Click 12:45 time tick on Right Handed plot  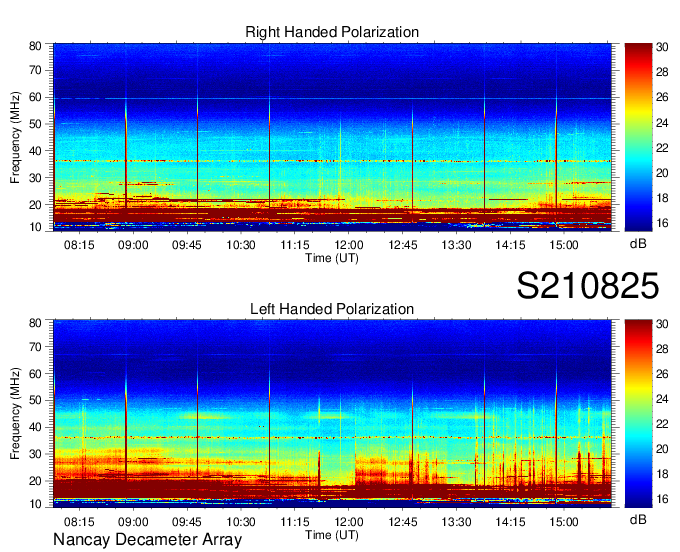click(402, 245)
